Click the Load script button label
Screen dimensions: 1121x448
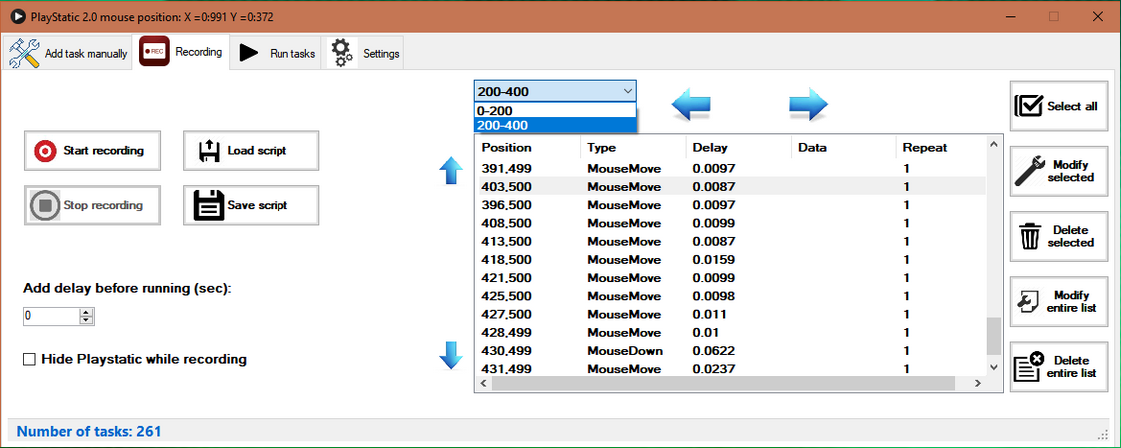pyautogui.click(x=257, y=151)
